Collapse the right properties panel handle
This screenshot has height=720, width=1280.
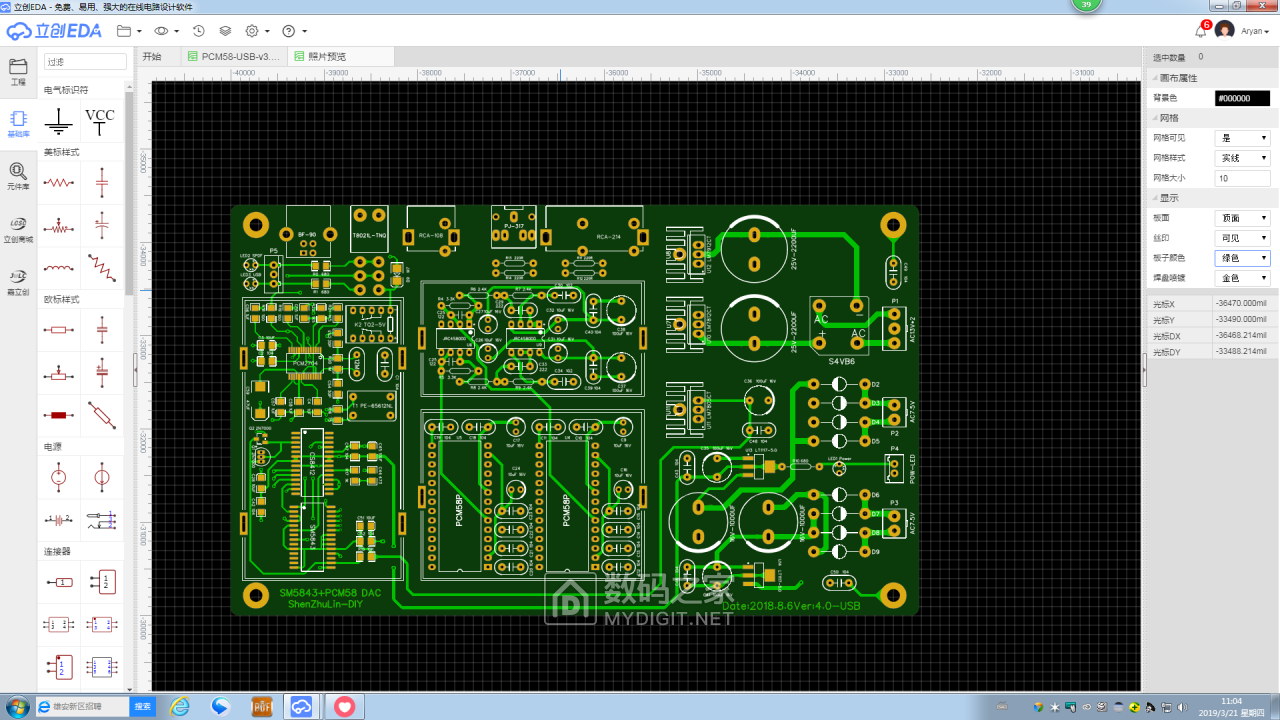tap(1145, 369)
